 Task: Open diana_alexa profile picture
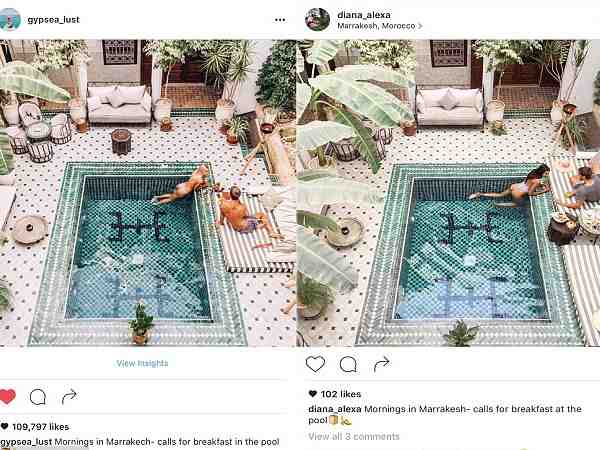tap(317, 19)
